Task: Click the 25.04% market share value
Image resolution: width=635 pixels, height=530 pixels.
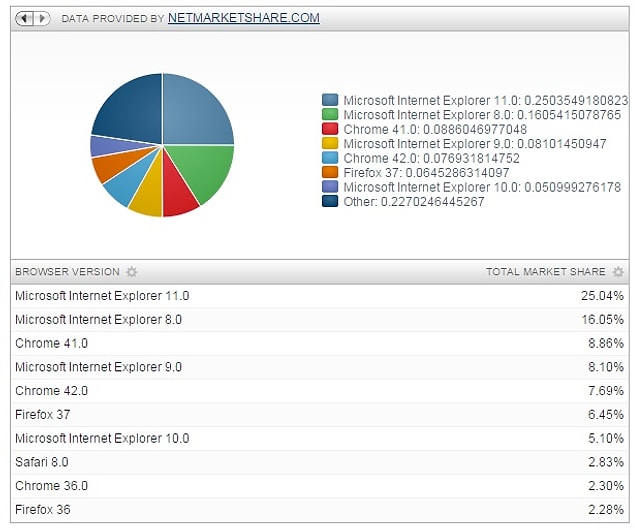Action: coord(602,296)
